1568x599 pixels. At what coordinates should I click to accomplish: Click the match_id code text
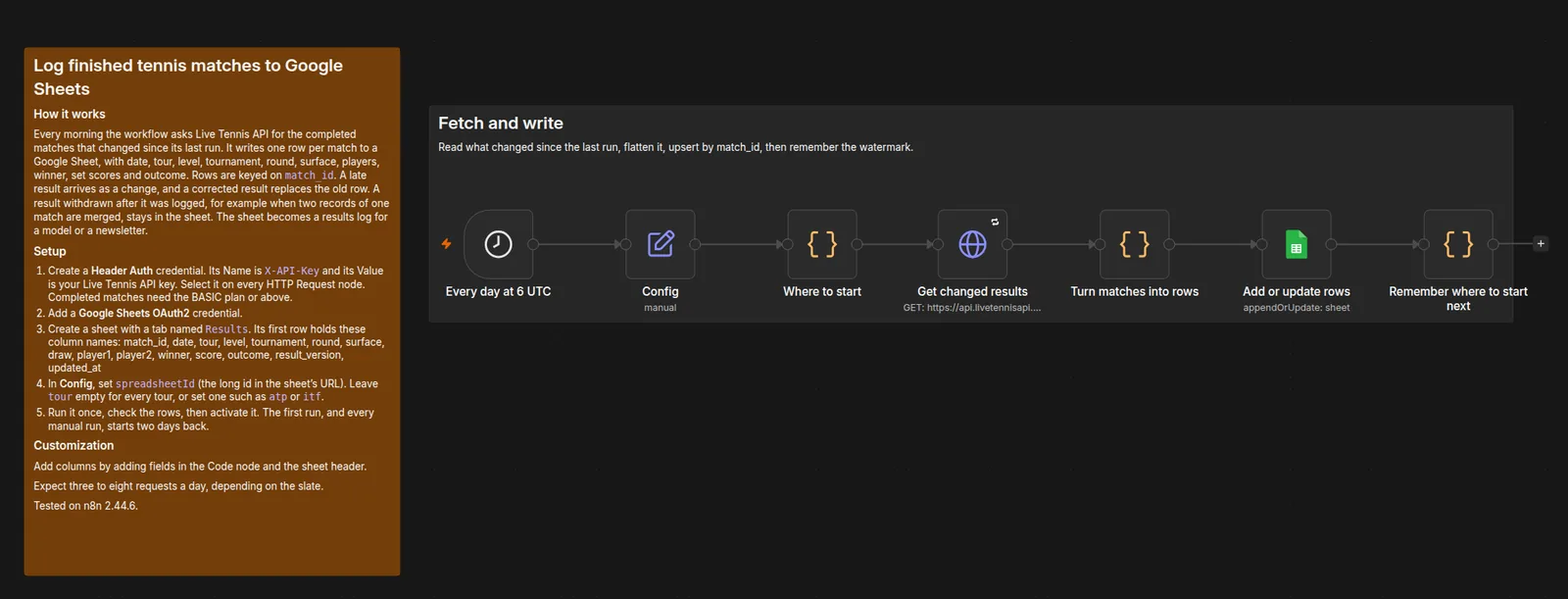tap(309, 175)
